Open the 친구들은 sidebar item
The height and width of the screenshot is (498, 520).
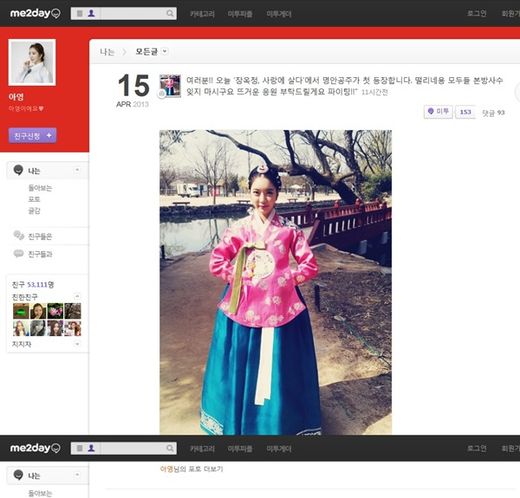pyautogui.click(x=40, y=237)
